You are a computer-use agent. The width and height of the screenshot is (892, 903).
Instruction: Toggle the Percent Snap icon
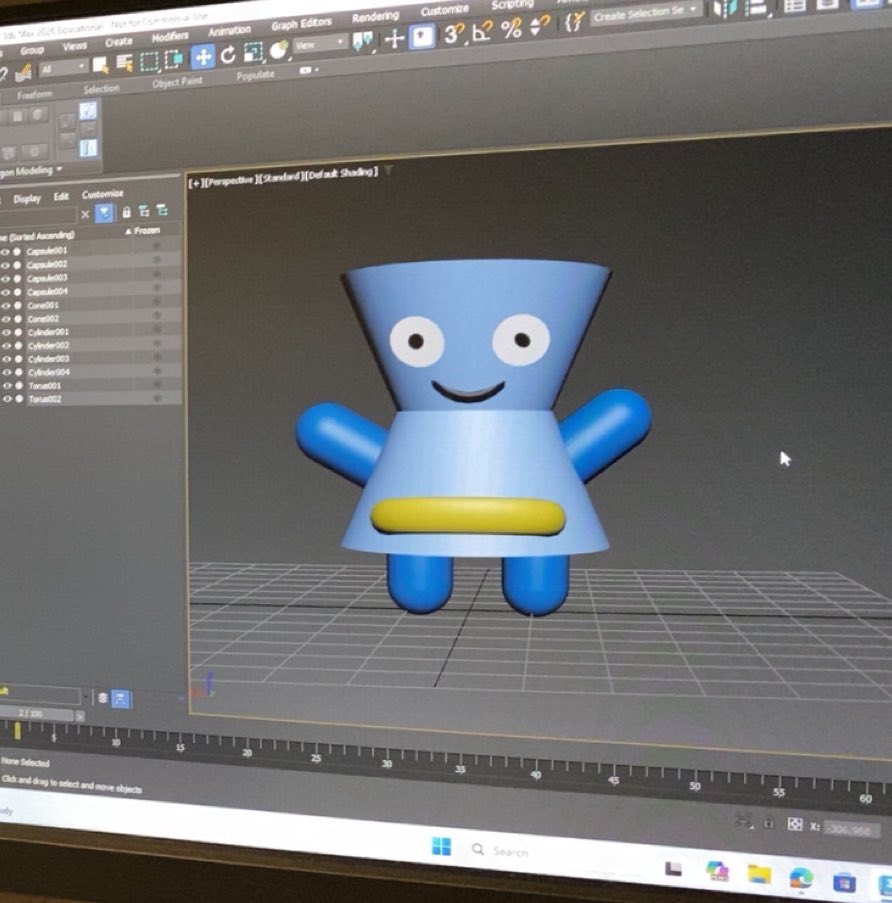(511, 28)
